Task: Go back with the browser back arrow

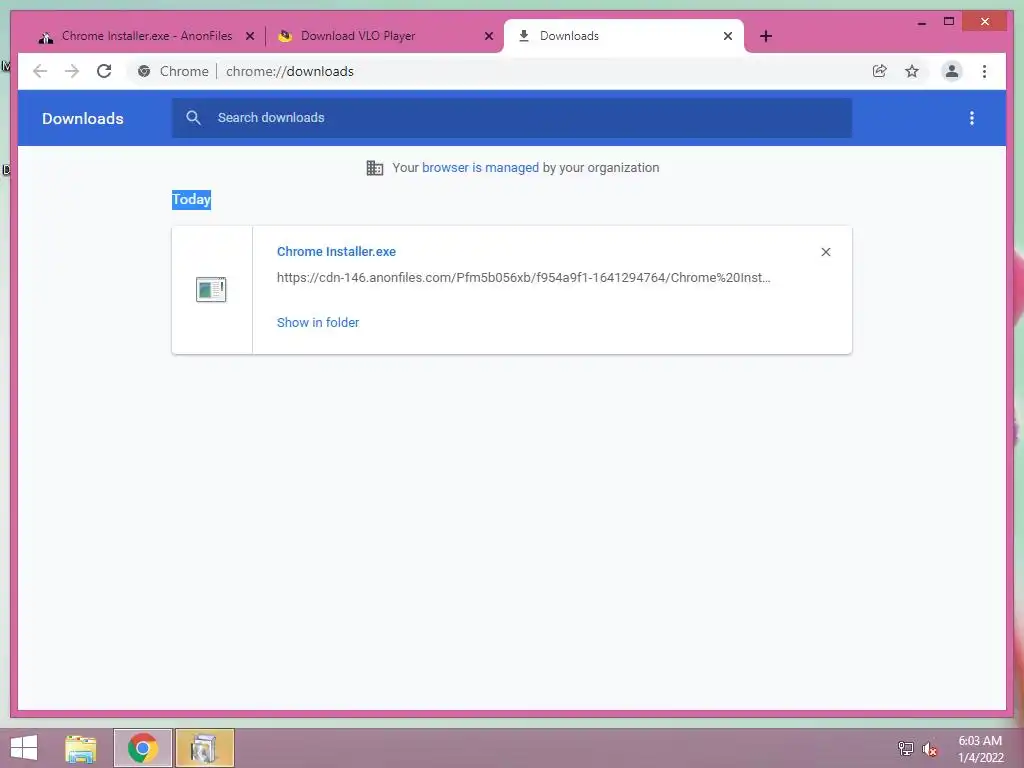Action: point(40,71)
